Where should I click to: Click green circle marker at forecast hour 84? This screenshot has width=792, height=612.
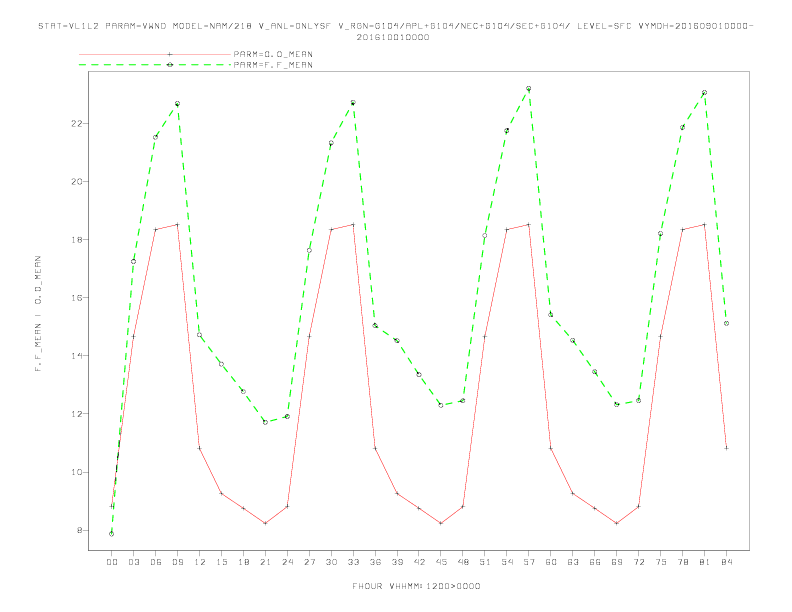(726, 323)
